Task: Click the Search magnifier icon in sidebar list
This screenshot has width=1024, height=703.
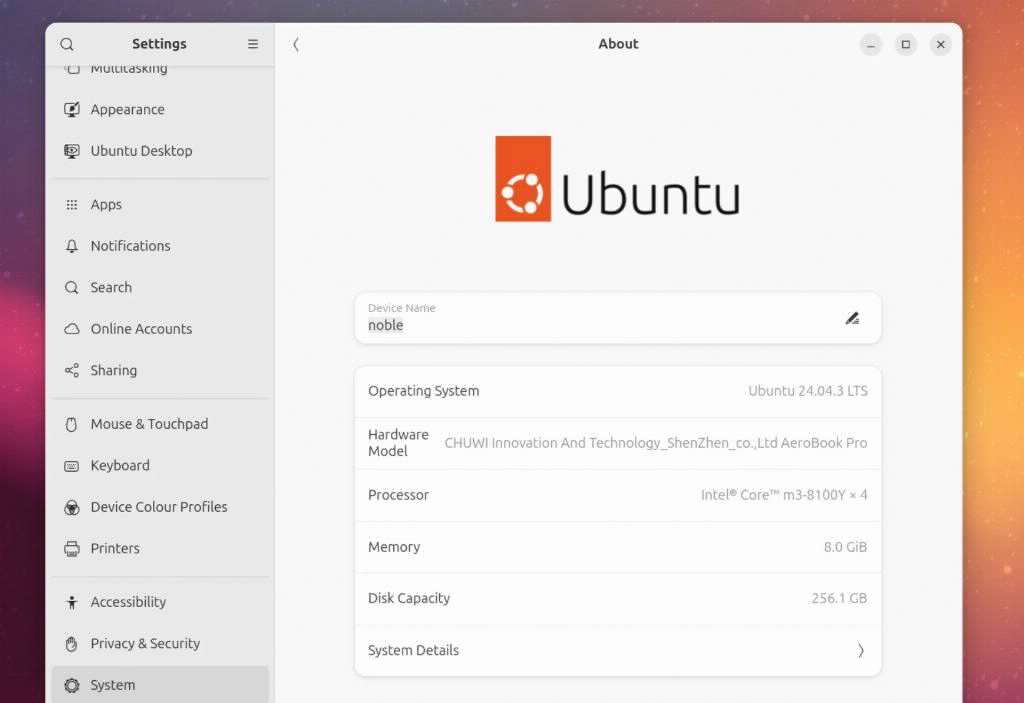Action: pos(72,287)
